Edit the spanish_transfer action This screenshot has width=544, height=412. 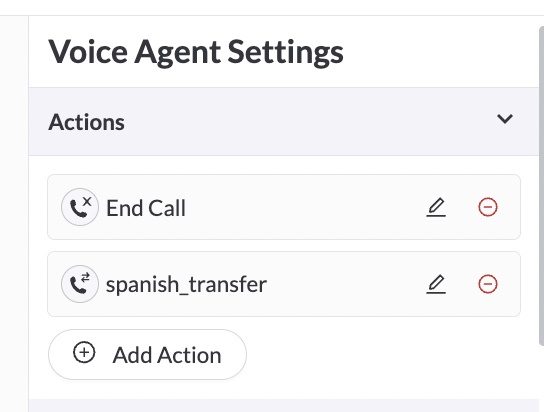coord(436,284)
